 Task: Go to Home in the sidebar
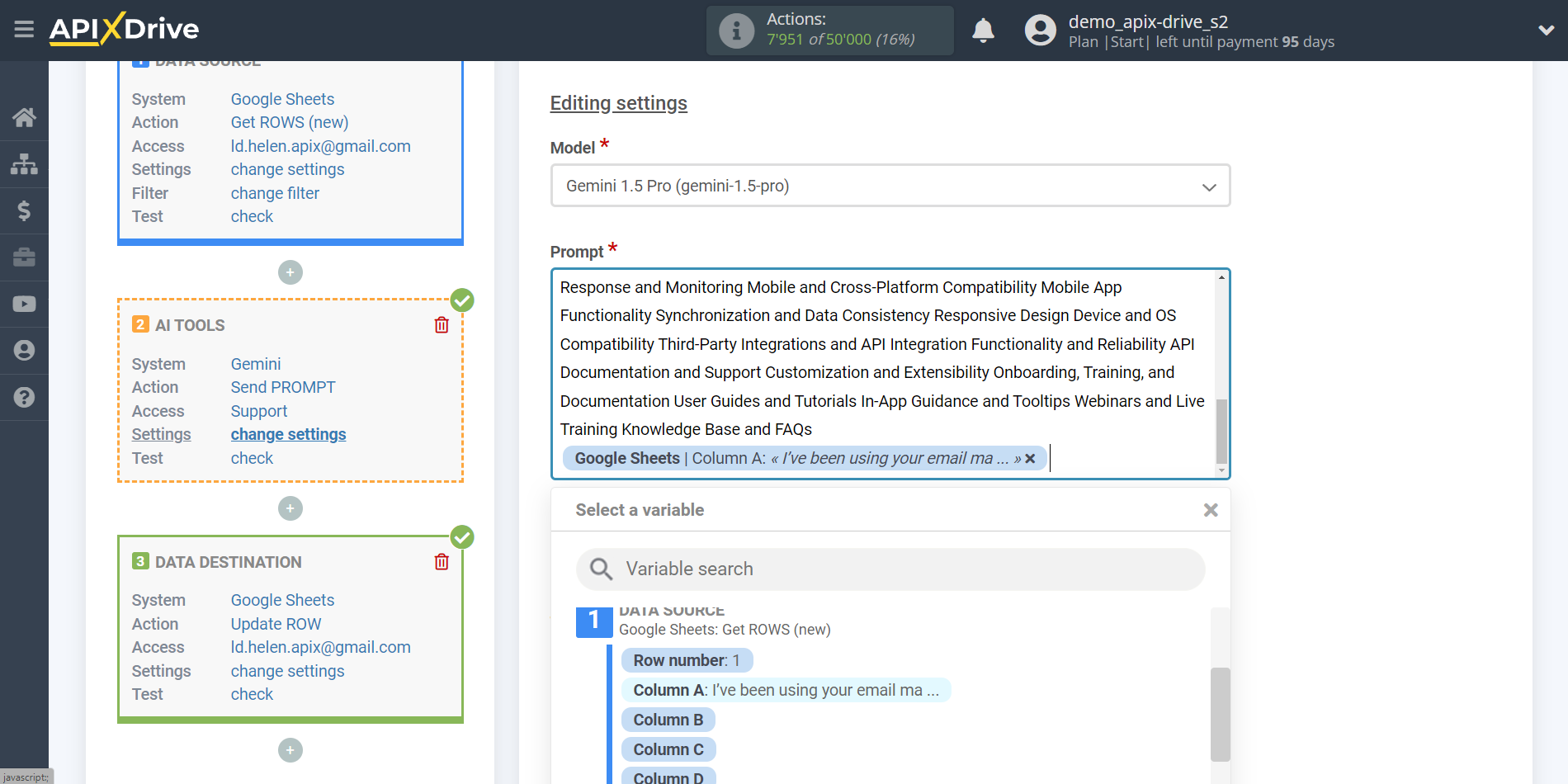[x=24, y=117]
